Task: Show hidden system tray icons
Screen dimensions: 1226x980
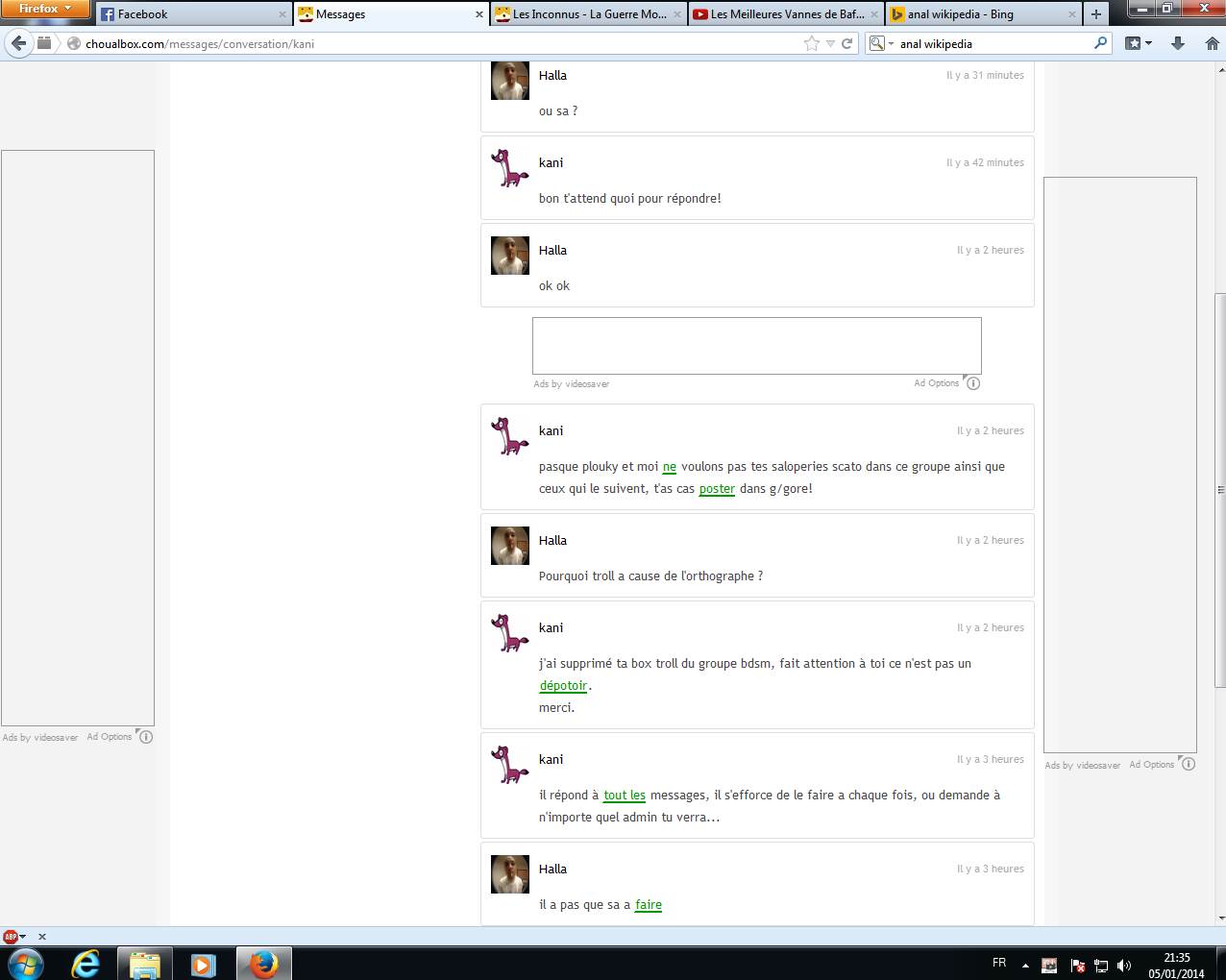Action: click(1025, 966)
